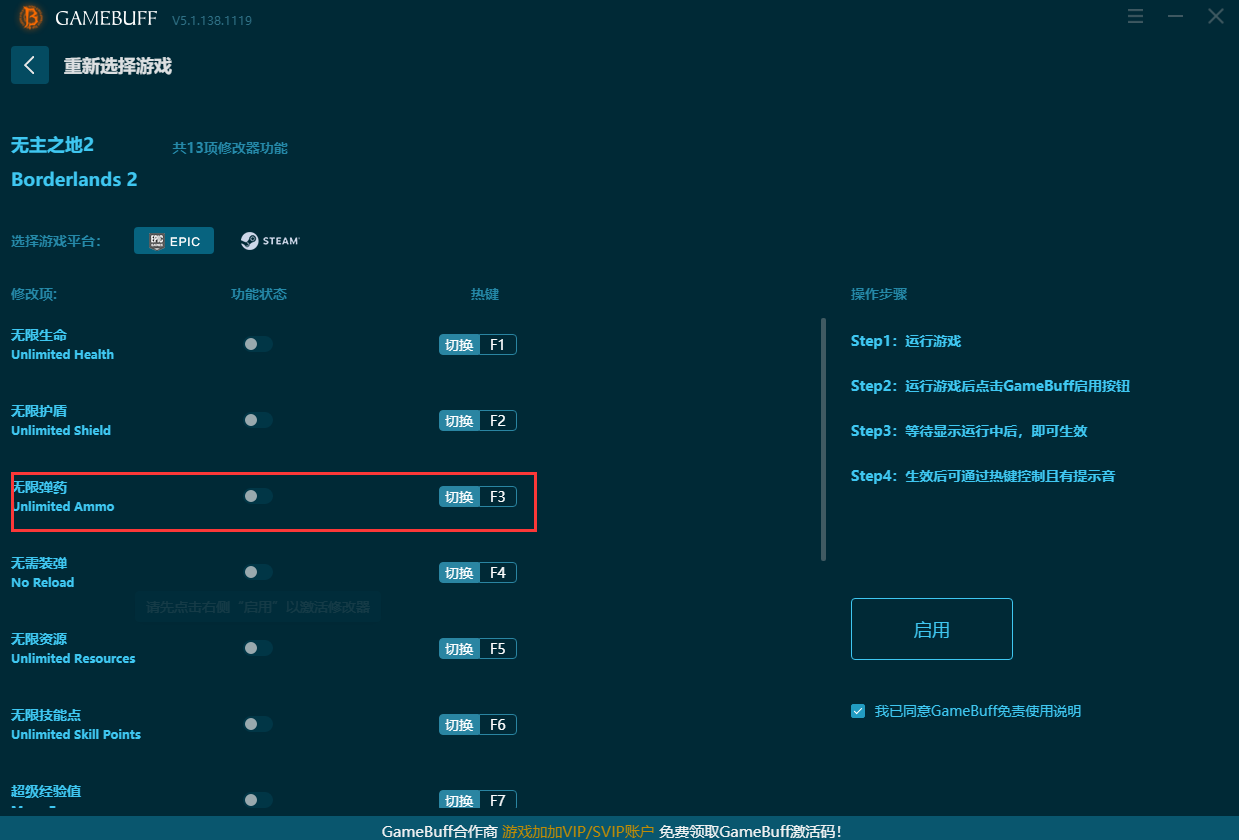Toggle Unlimited Ammo switch
Image resolution: width=1239 pixels, height=840 pixels.
(258, 496)
